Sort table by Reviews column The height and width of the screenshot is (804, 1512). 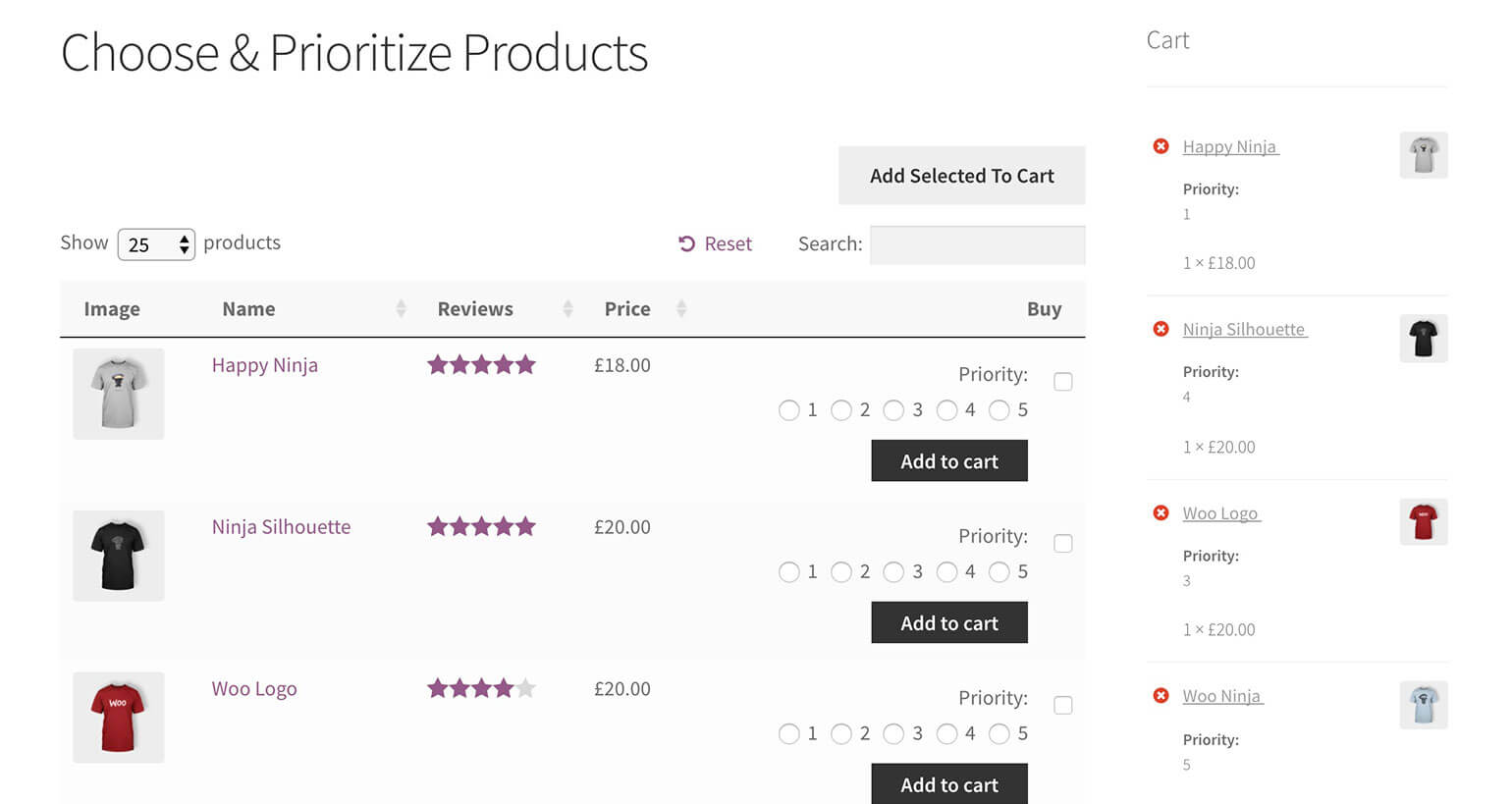[475, 309]
